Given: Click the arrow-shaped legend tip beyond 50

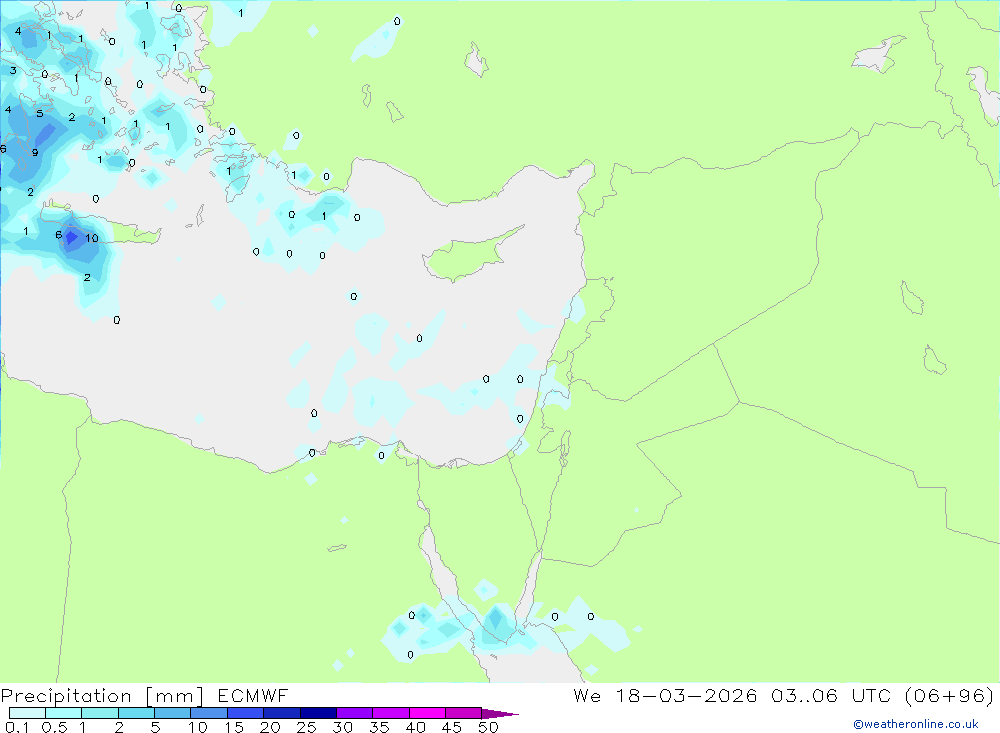Looking at the screenshot, I should click(499, 714).
